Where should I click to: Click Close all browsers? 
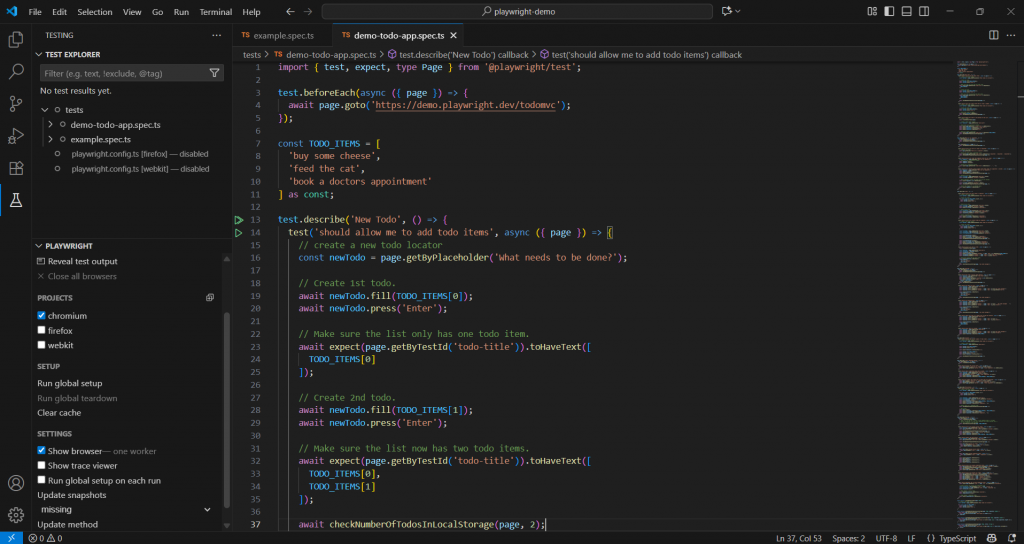click(82, 276)
